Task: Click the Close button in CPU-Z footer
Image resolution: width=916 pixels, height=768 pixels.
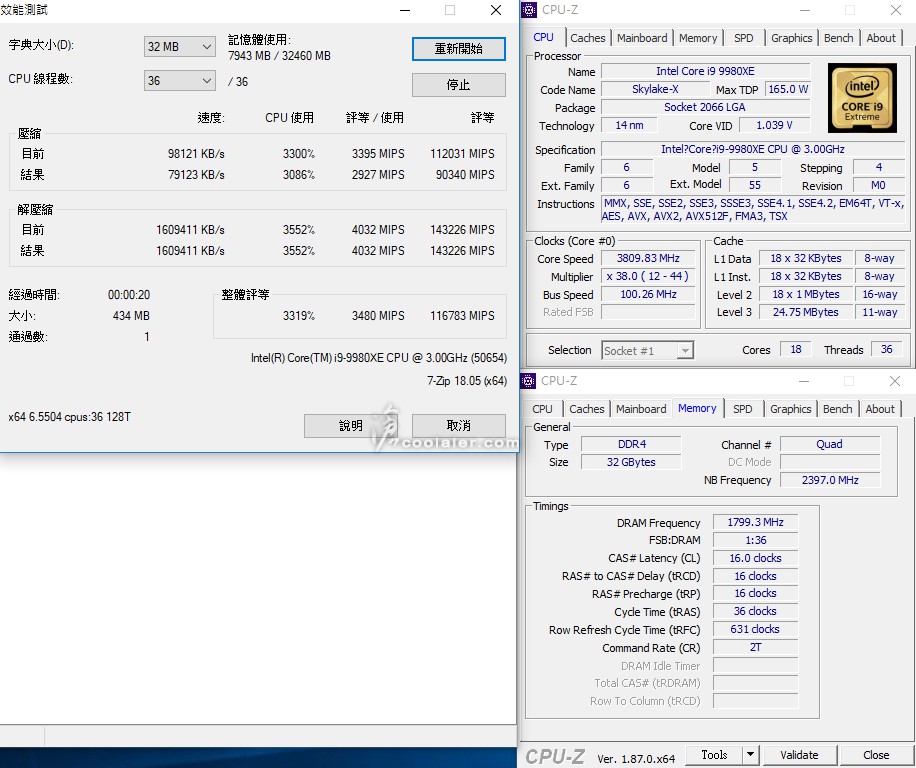Action: (x=876, y=755)
